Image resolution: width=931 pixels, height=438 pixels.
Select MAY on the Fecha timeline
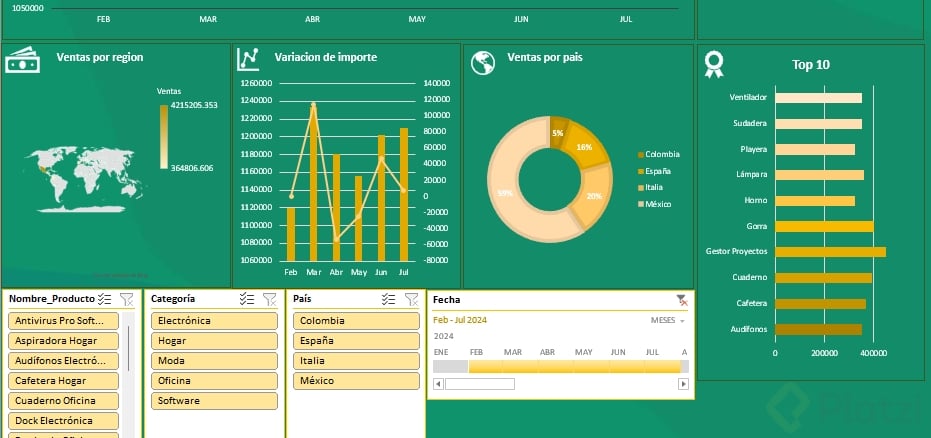591,366
